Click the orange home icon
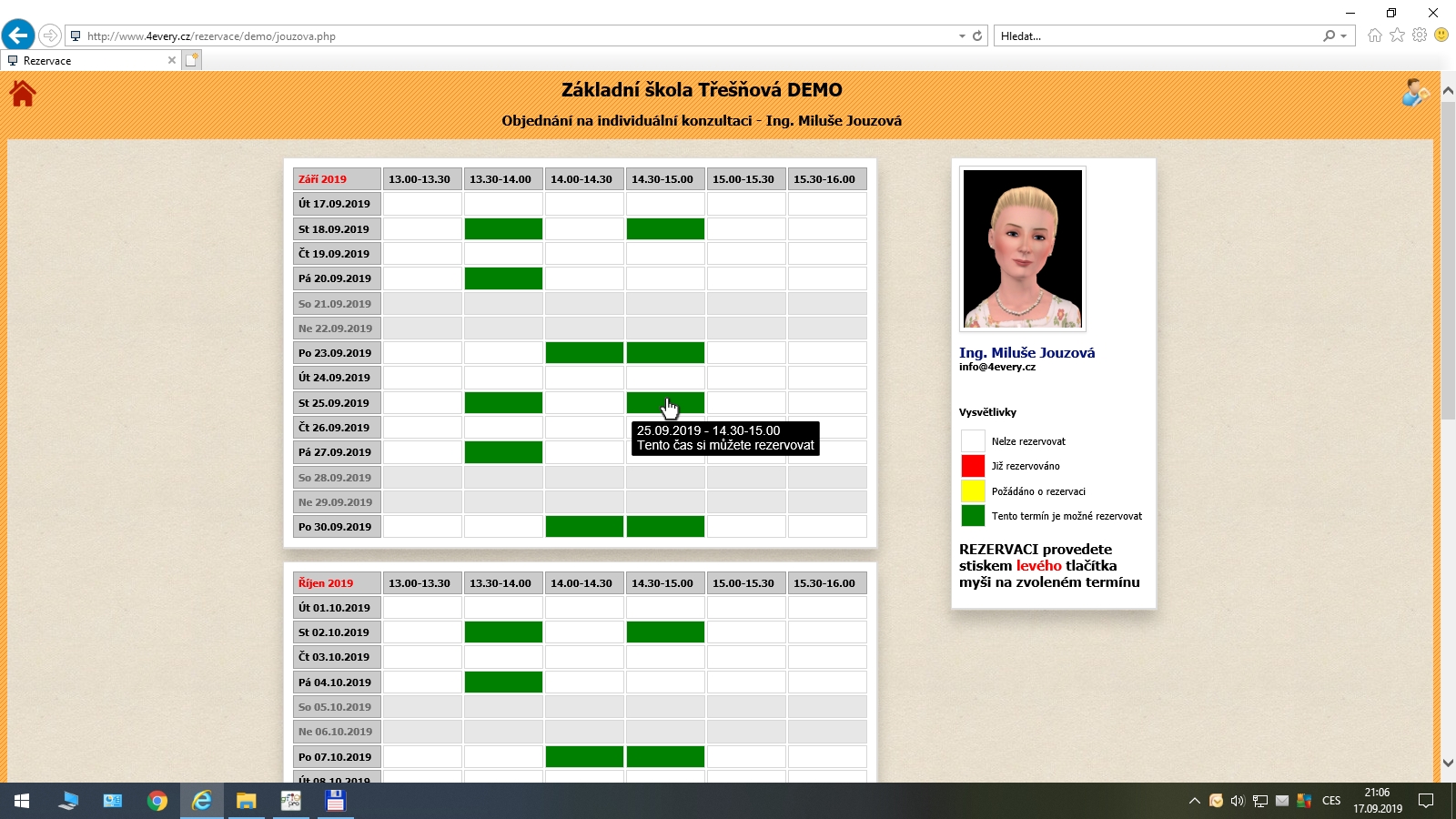The height and width of the screenshot is (819, 1456). coord(23,93)
